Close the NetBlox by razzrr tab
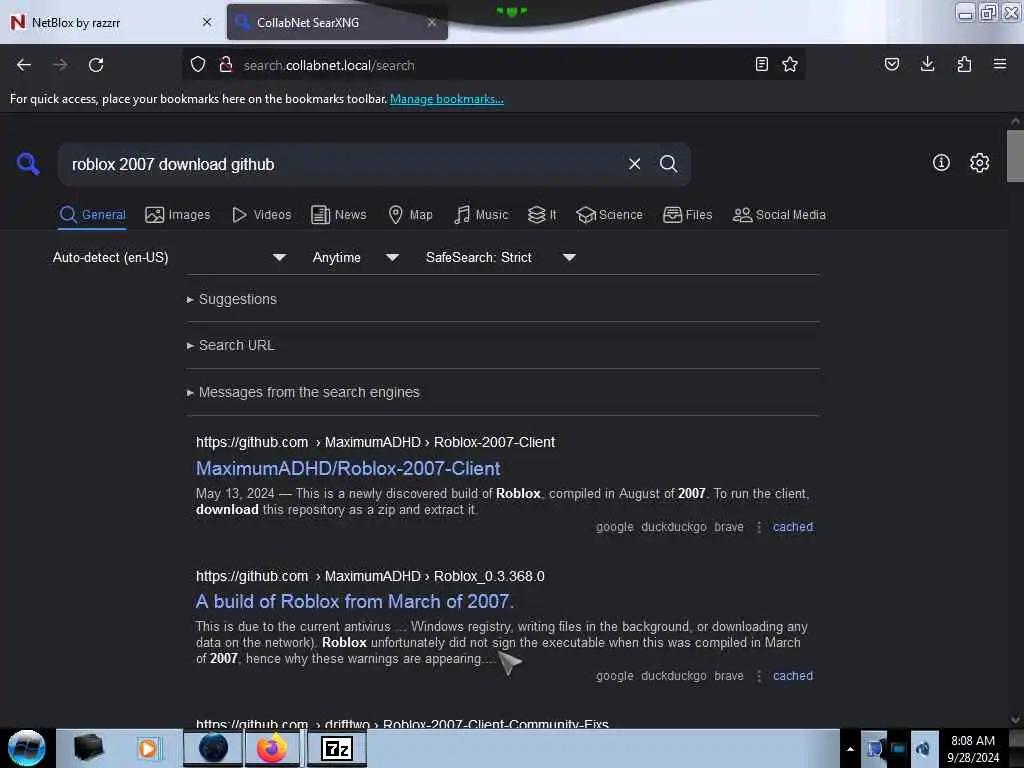This screenshot has width=1024, height=768. [x=207, y=22]
